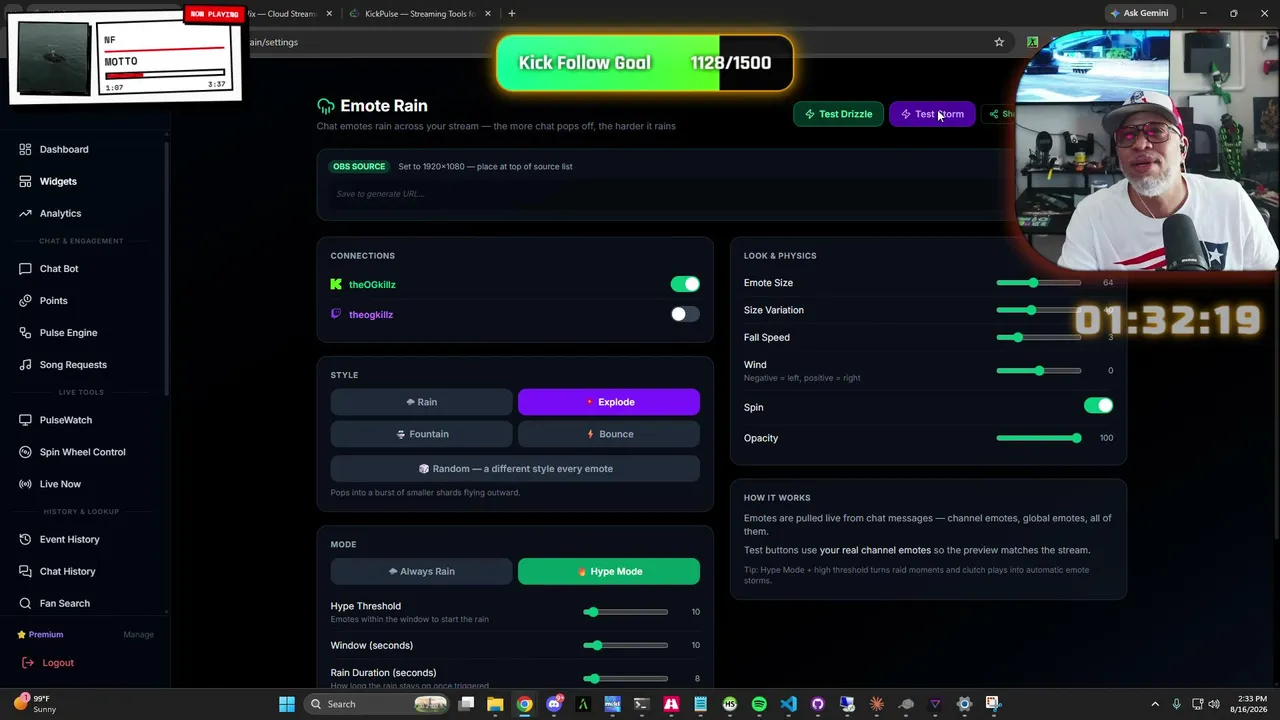Click the Logout link

point(58,663)
